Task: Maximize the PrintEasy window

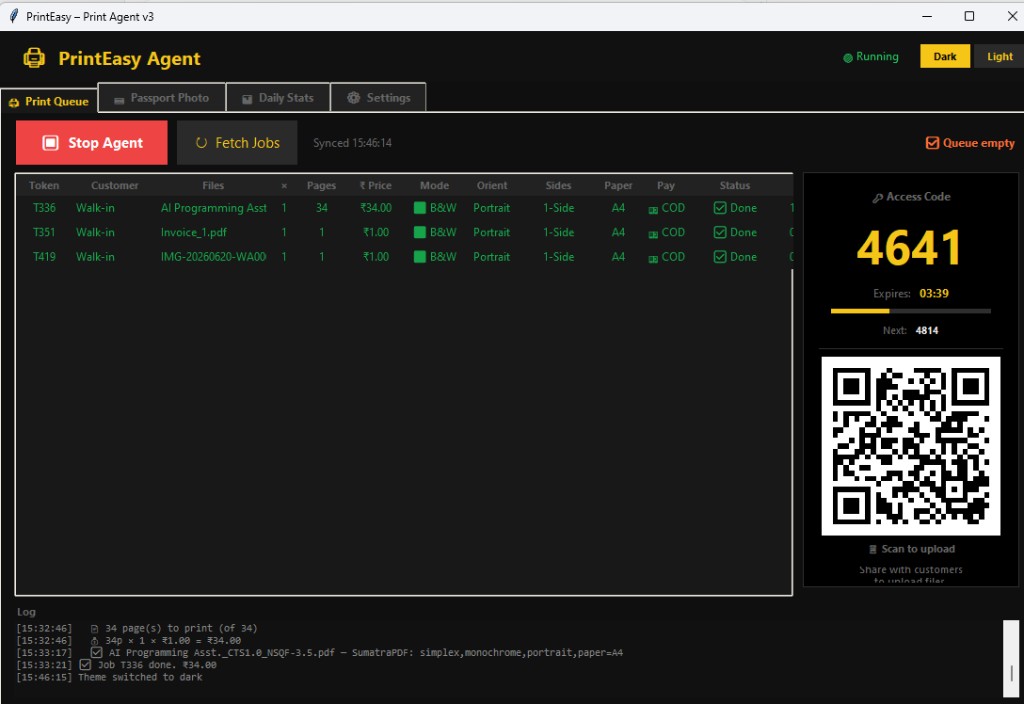Action: coord(969,16)
